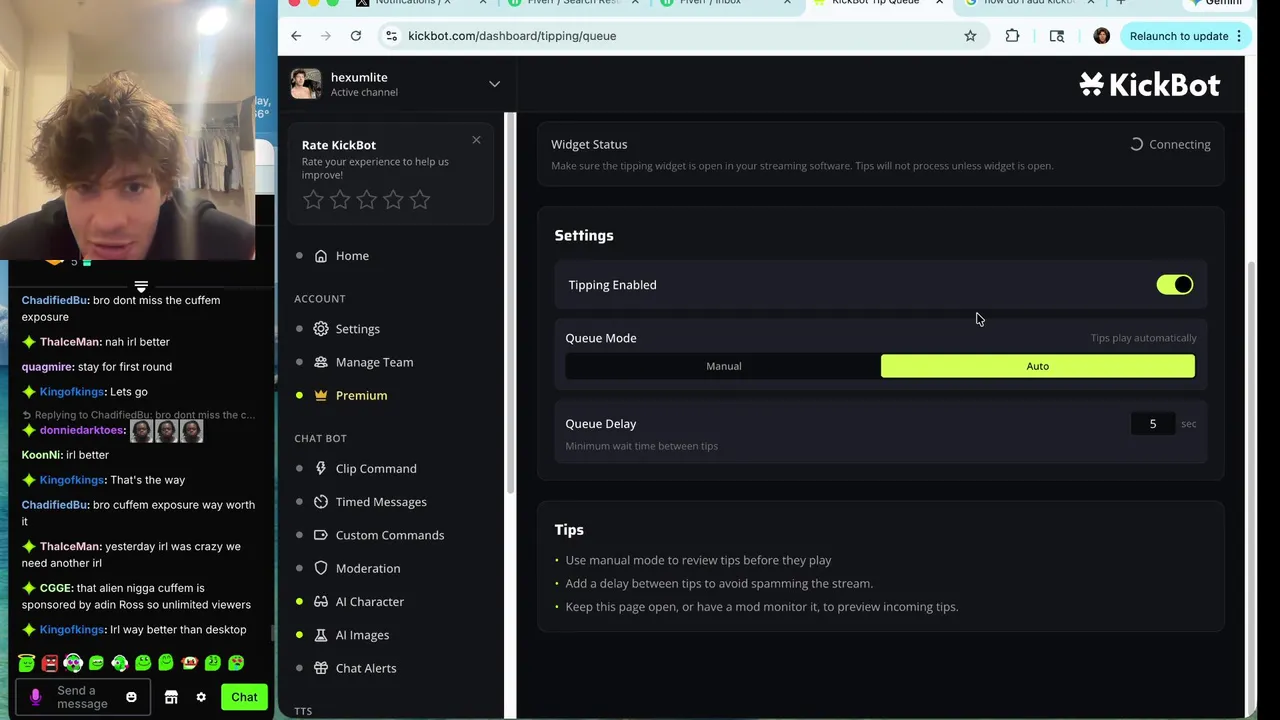This screenshot has height=720, width=1280.
Task: Rate KickBot one star
Action: click(313, 200)
